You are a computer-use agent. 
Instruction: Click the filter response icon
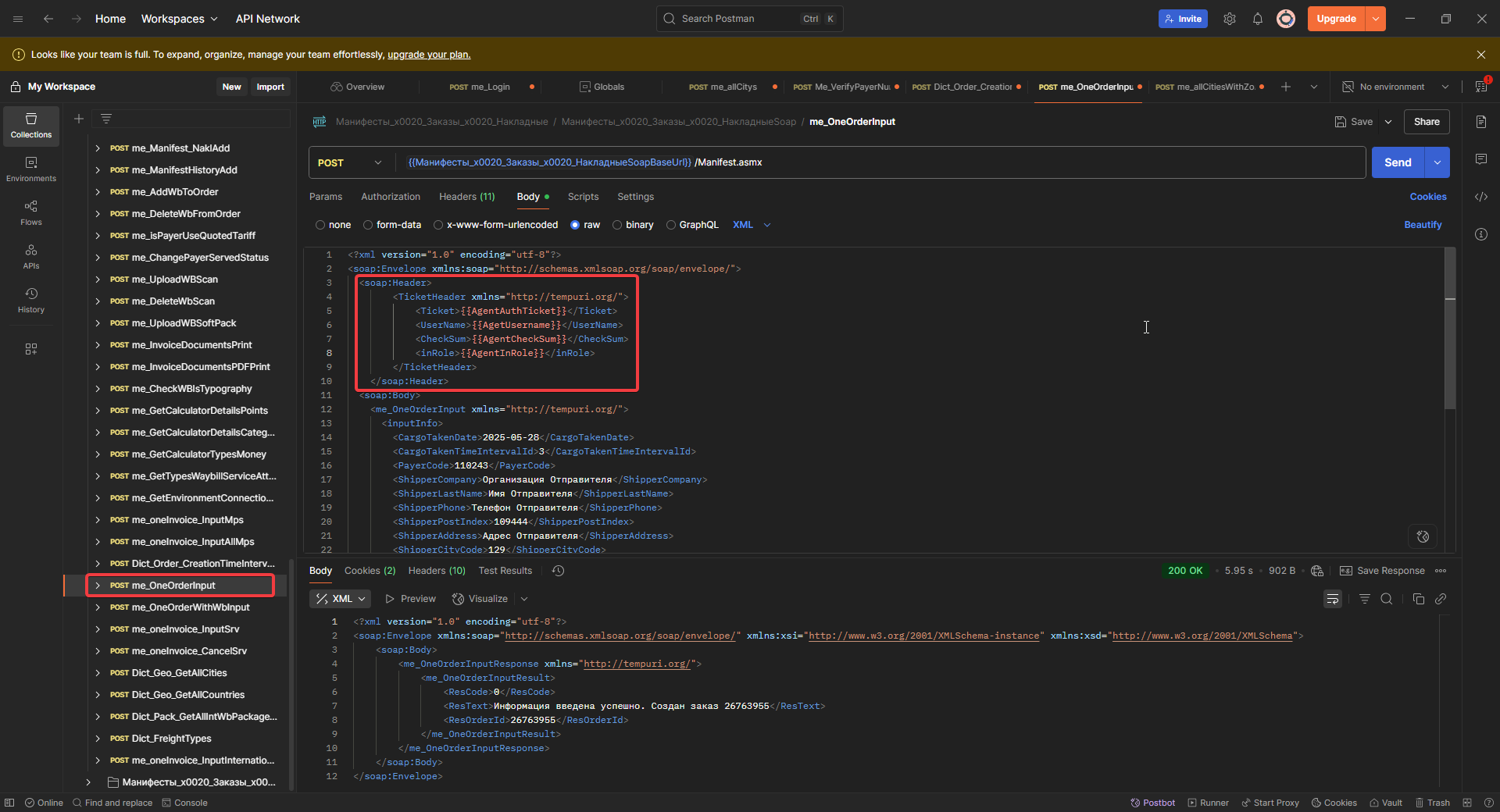[x=1365, y=599]
